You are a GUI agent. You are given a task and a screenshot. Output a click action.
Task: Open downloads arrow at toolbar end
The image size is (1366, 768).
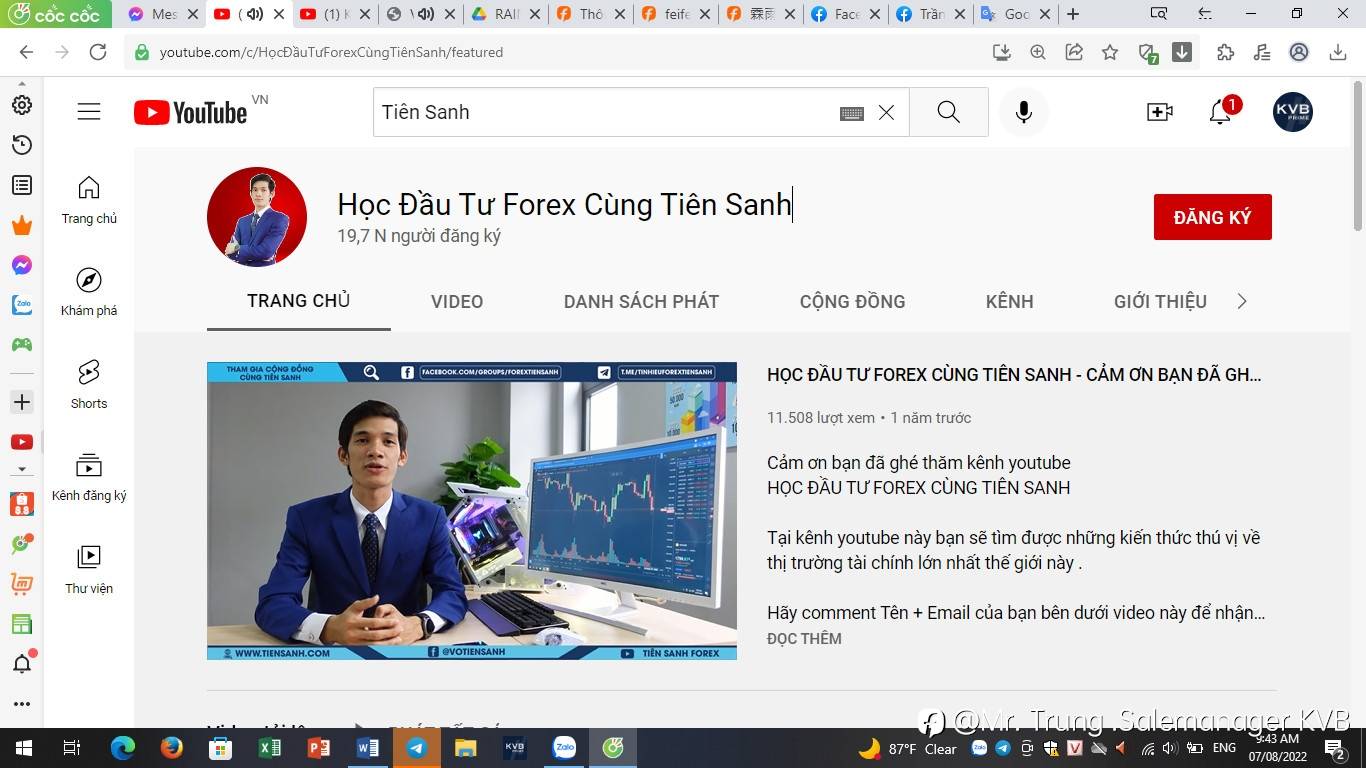click(1339, 52)
